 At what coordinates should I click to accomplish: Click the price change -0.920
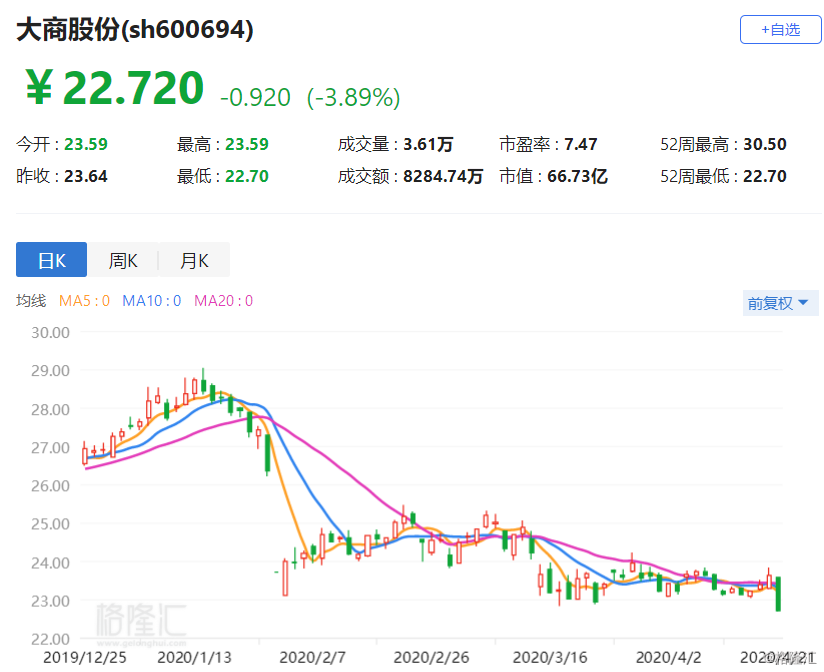click(x=255, y=97)
